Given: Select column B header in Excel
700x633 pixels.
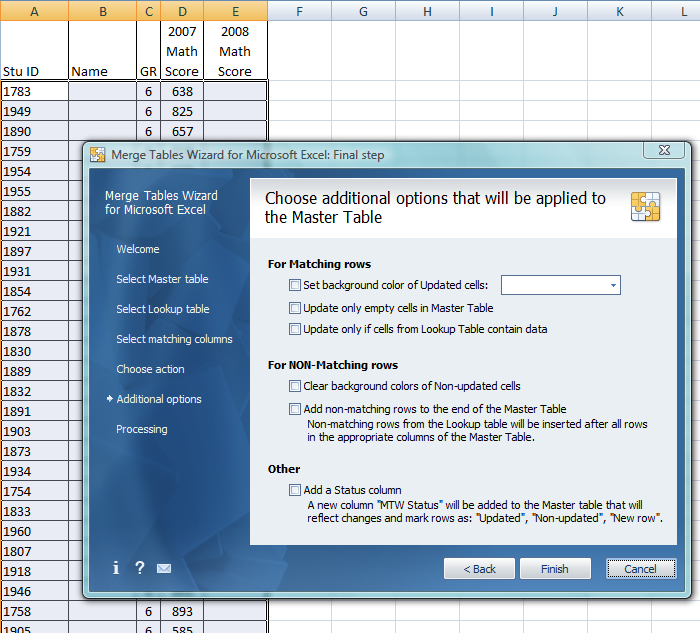Looking at the screenshot, I should 103,11.
